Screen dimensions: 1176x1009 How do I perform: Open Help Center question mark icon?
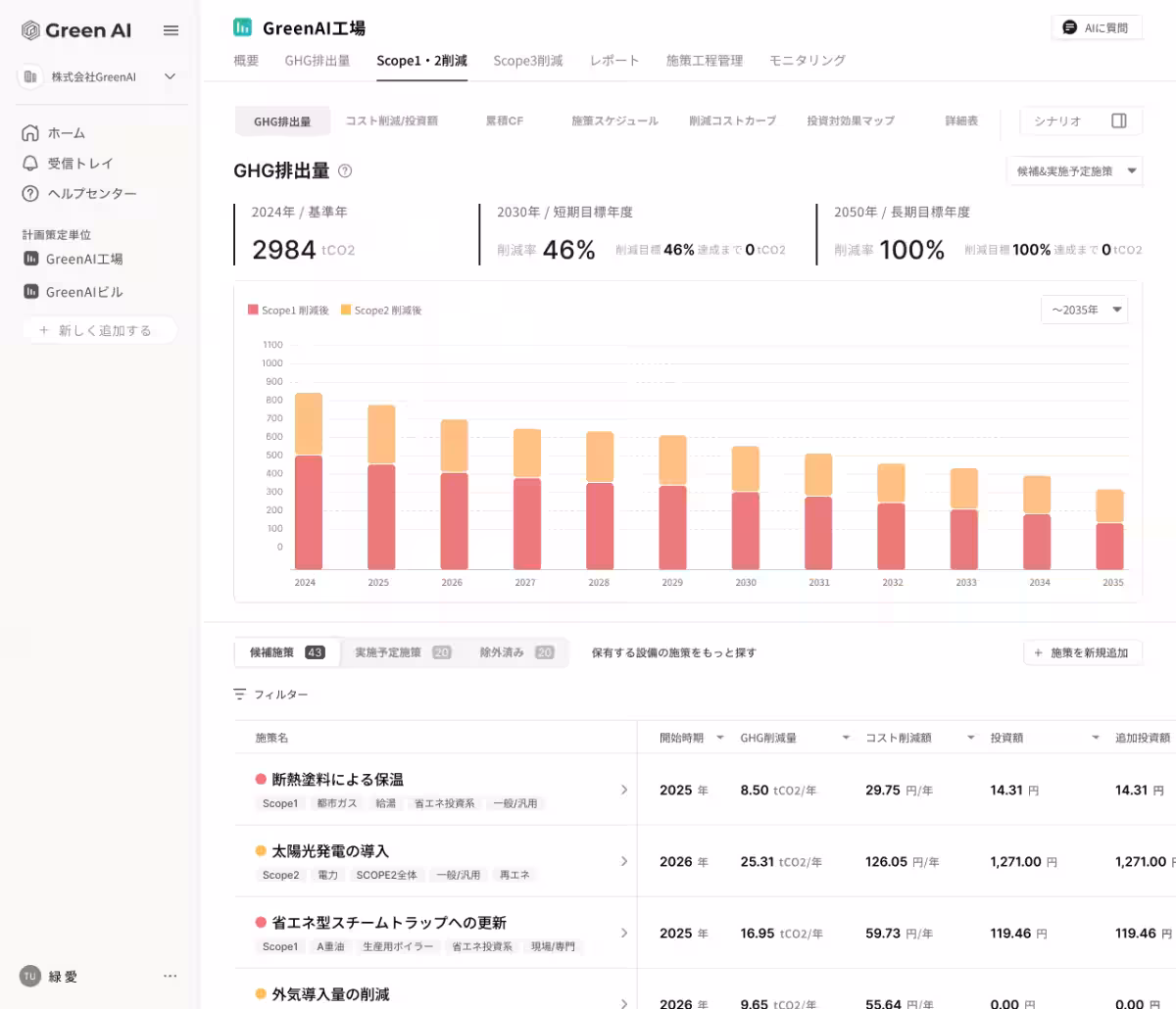(x=30, y=193)
